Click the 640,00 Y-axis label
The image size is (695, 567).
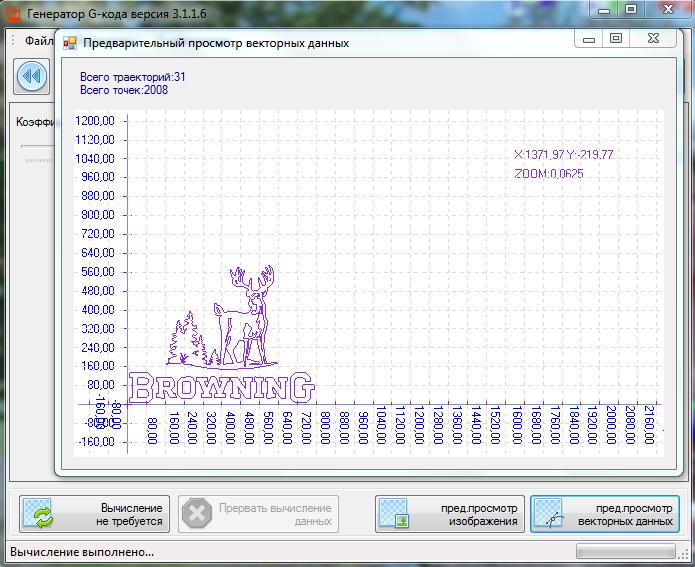(x=98, y=253)
